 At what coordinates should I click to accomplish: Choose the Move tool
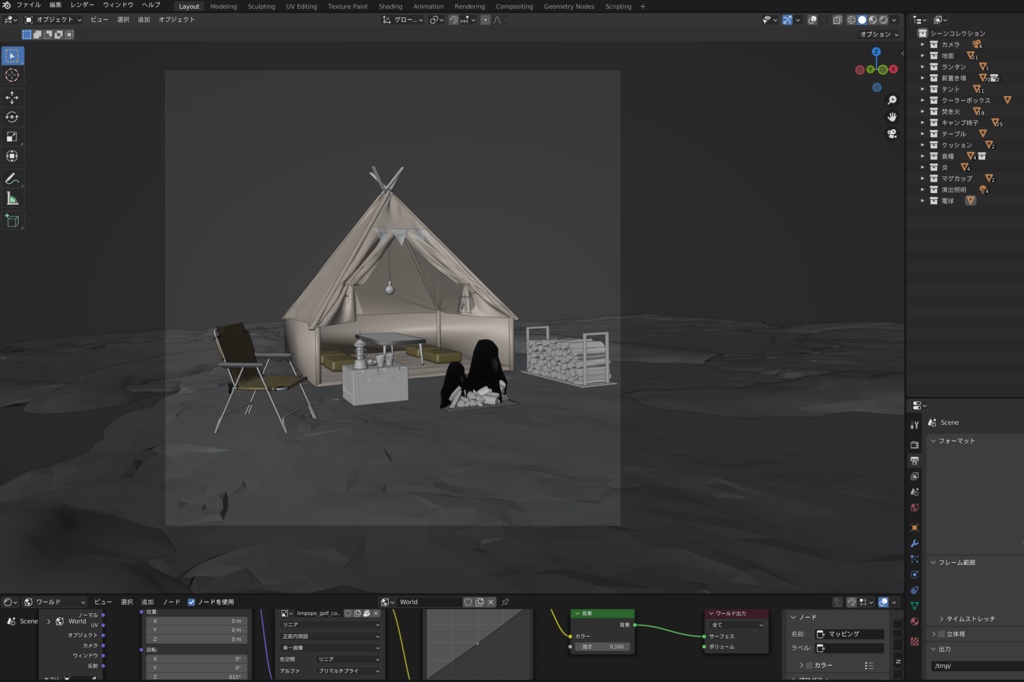click(12, 98)
